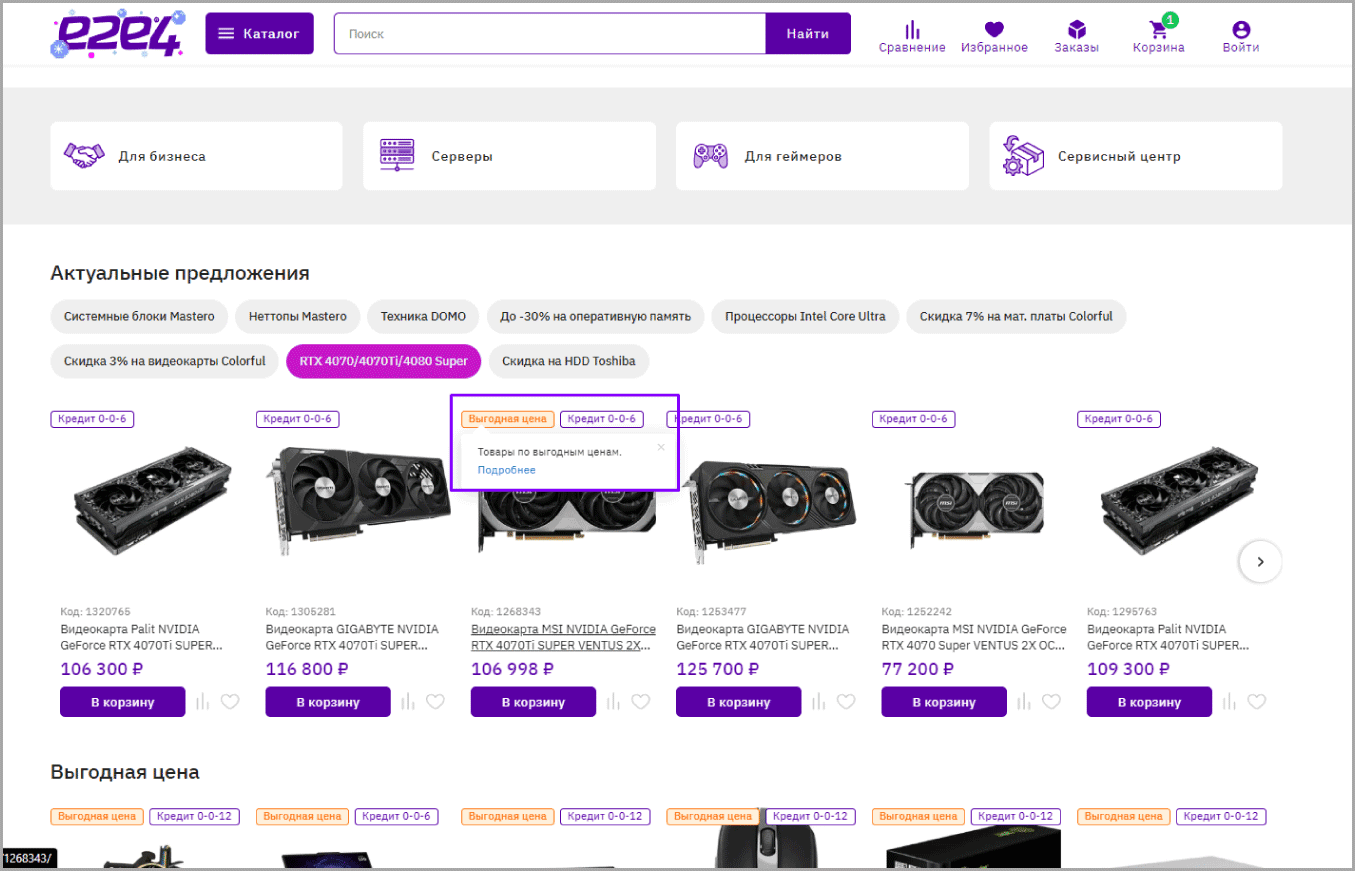
Task: Go to homepage via e2e4 logo
Action: coord(117,34)
